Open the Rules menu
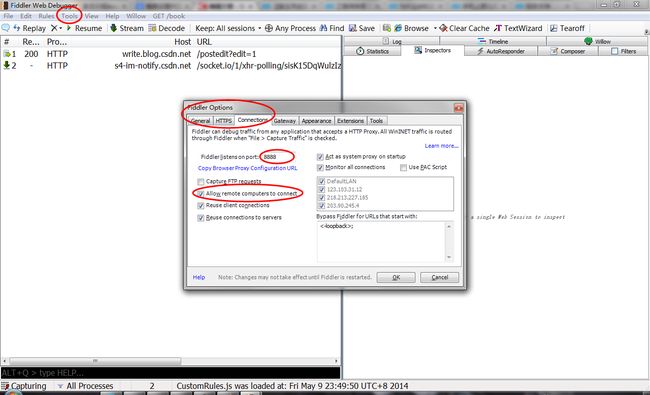The height and width of the screenshot is (395, 650). [46, 16]
